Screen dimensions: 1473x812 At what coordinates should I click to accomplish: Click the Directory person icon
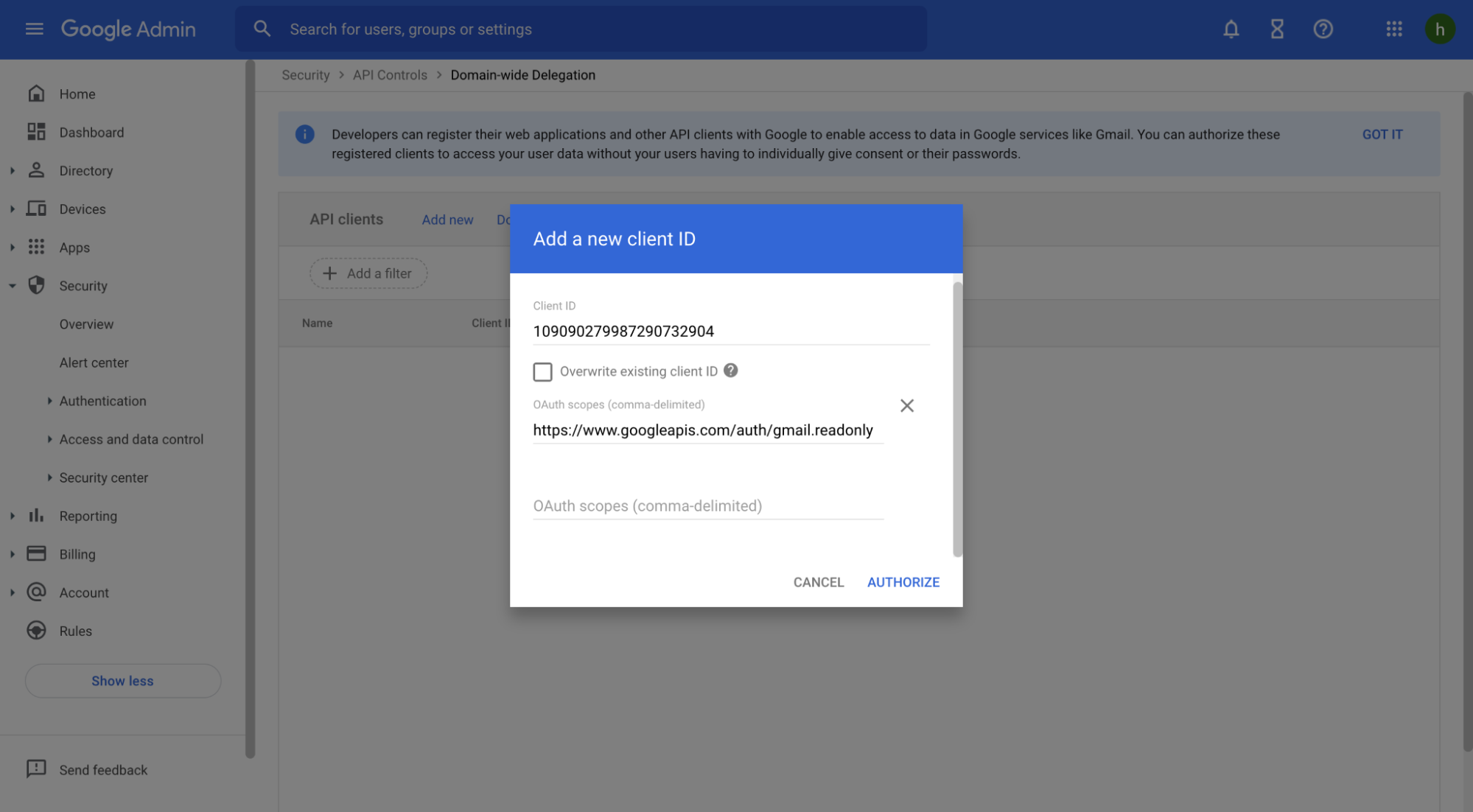tap(36, 170)
